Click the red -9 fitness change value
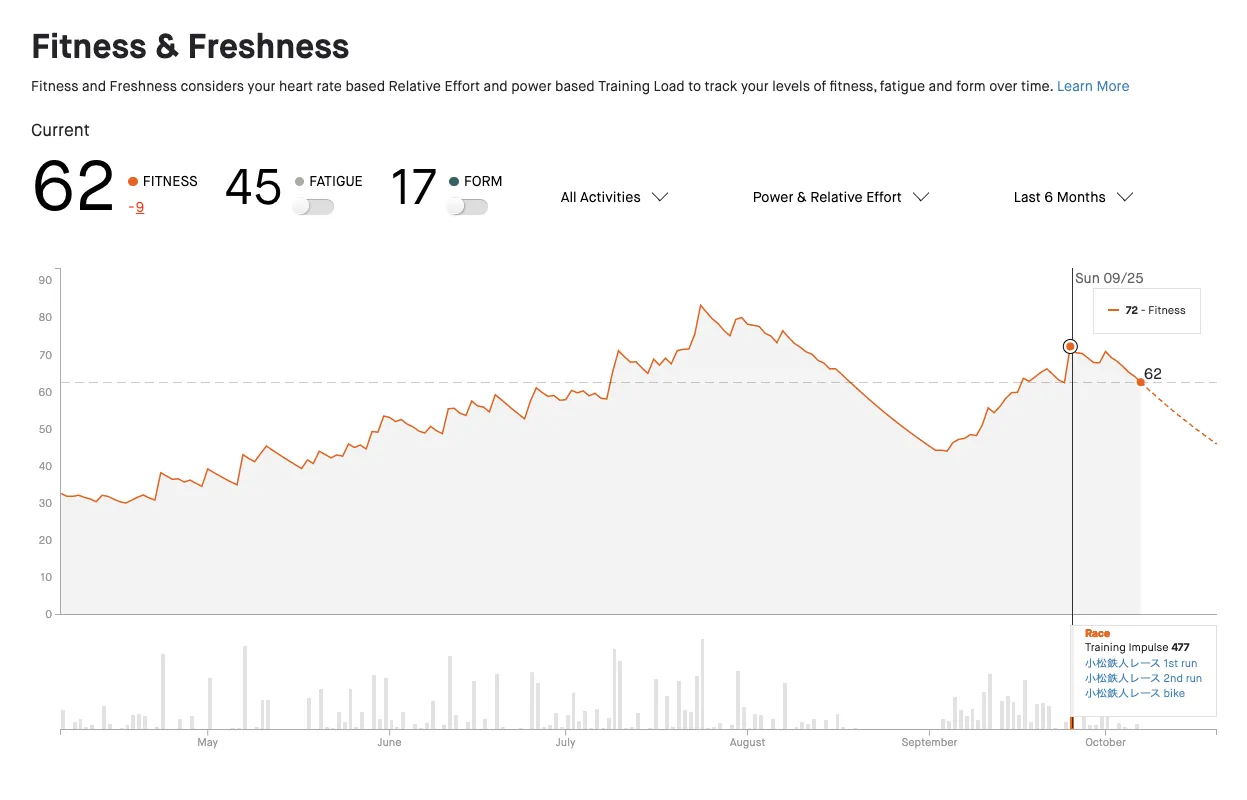 [x=136, y=207]
